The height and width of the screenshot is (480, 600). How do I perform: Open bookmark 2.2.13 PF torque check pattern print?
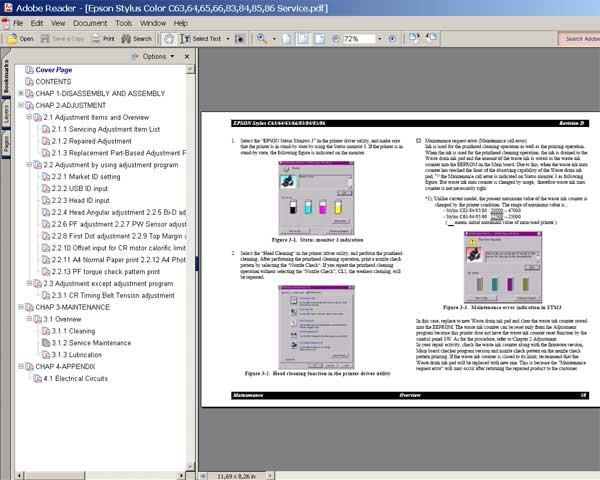pos(106,271)
